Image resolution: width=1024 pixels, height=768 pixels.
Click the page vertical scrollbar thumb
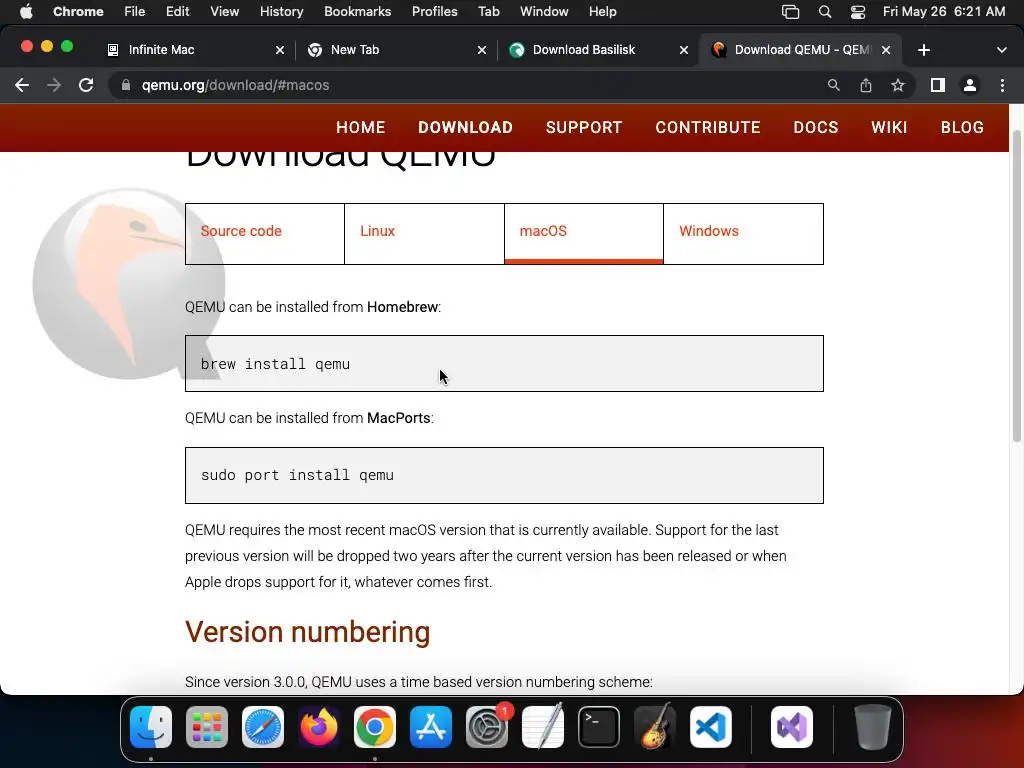1016,286
